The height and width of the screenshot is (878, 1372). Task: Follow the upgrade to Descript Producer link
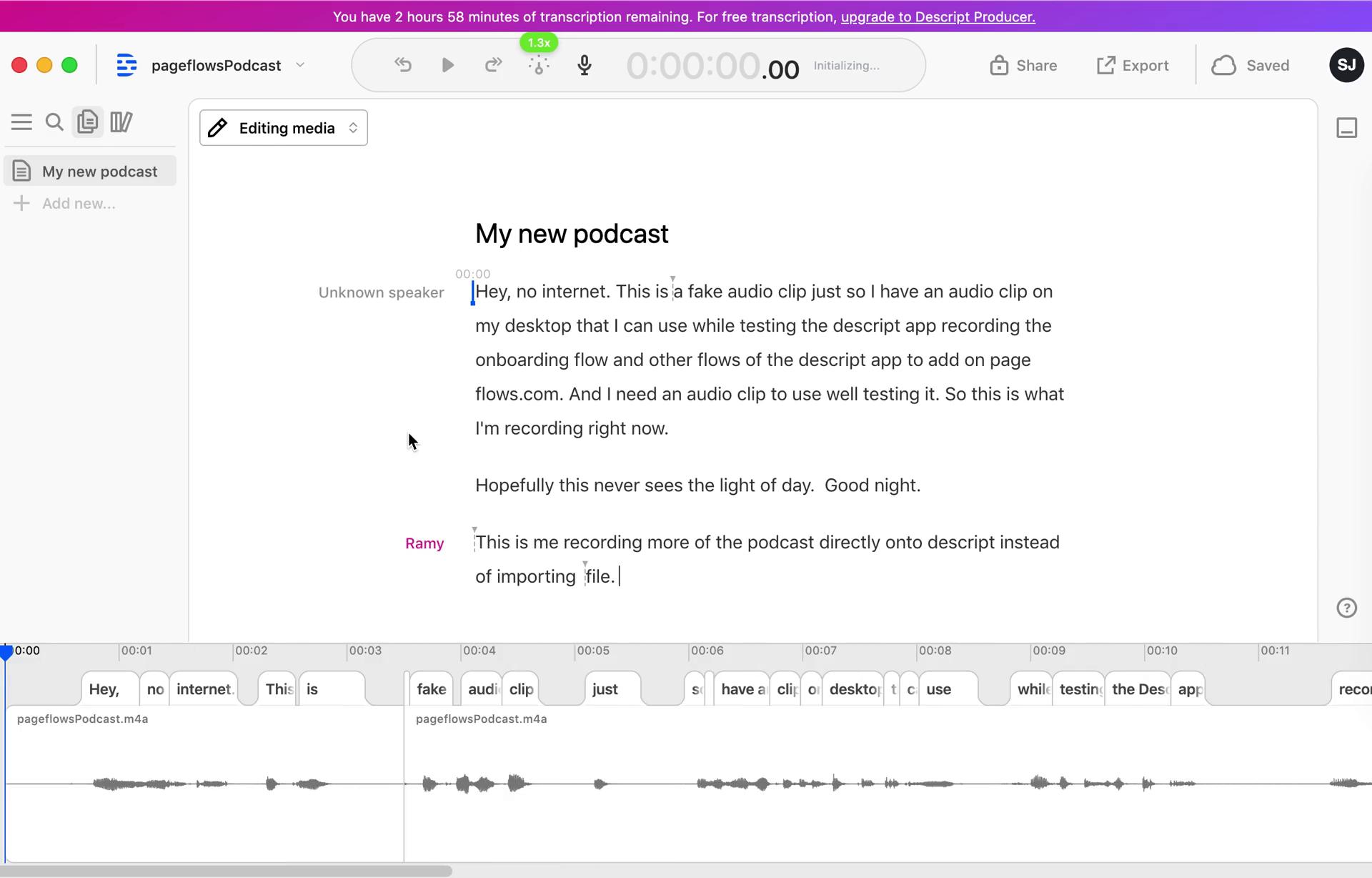pos(938,16)
